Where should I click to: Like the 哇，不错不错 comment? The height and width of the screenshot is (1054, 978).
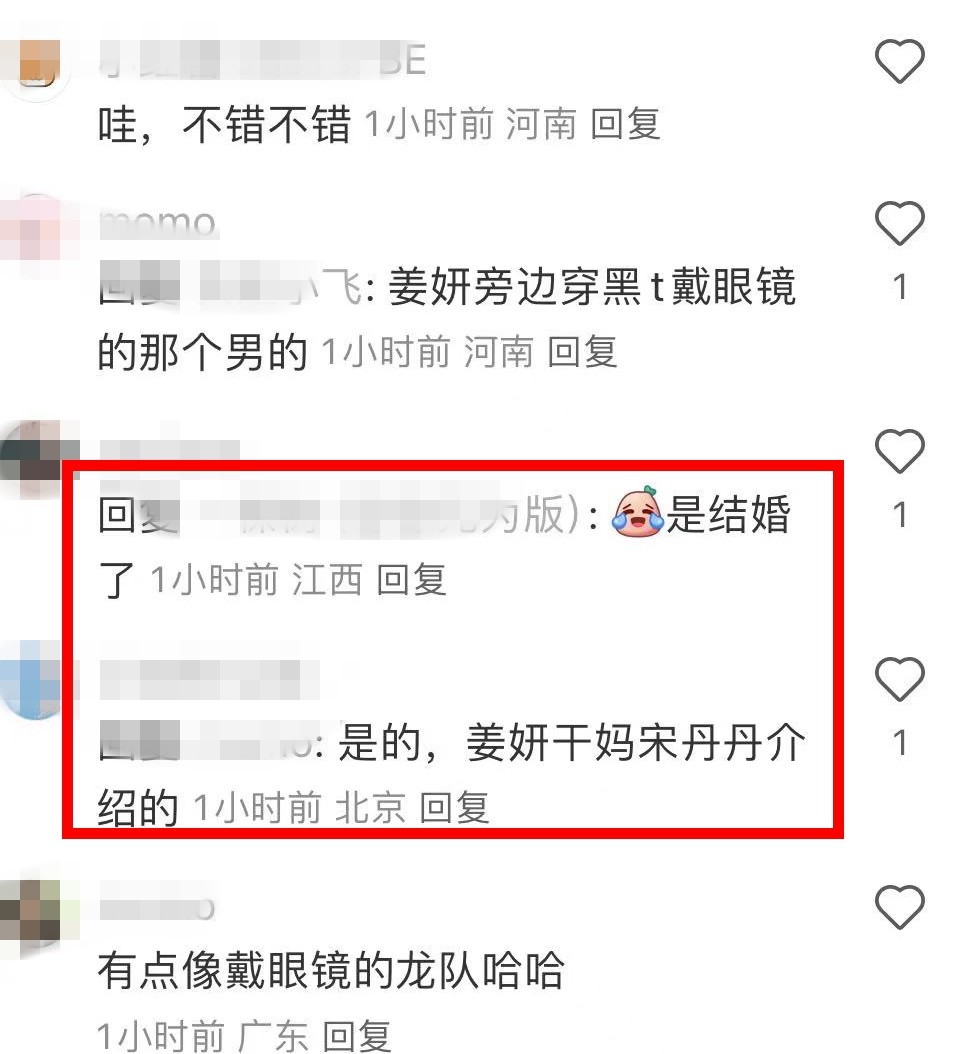coord(899,61)
